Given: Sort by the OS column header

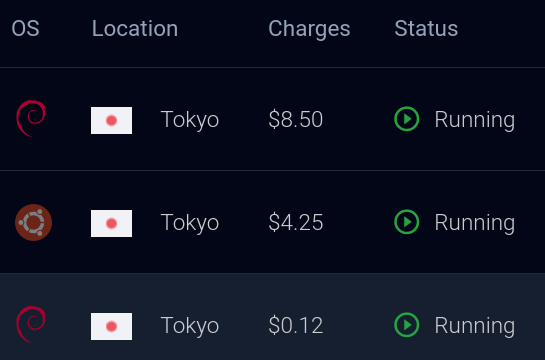Looking at the screenshot, I should point(25,28).
